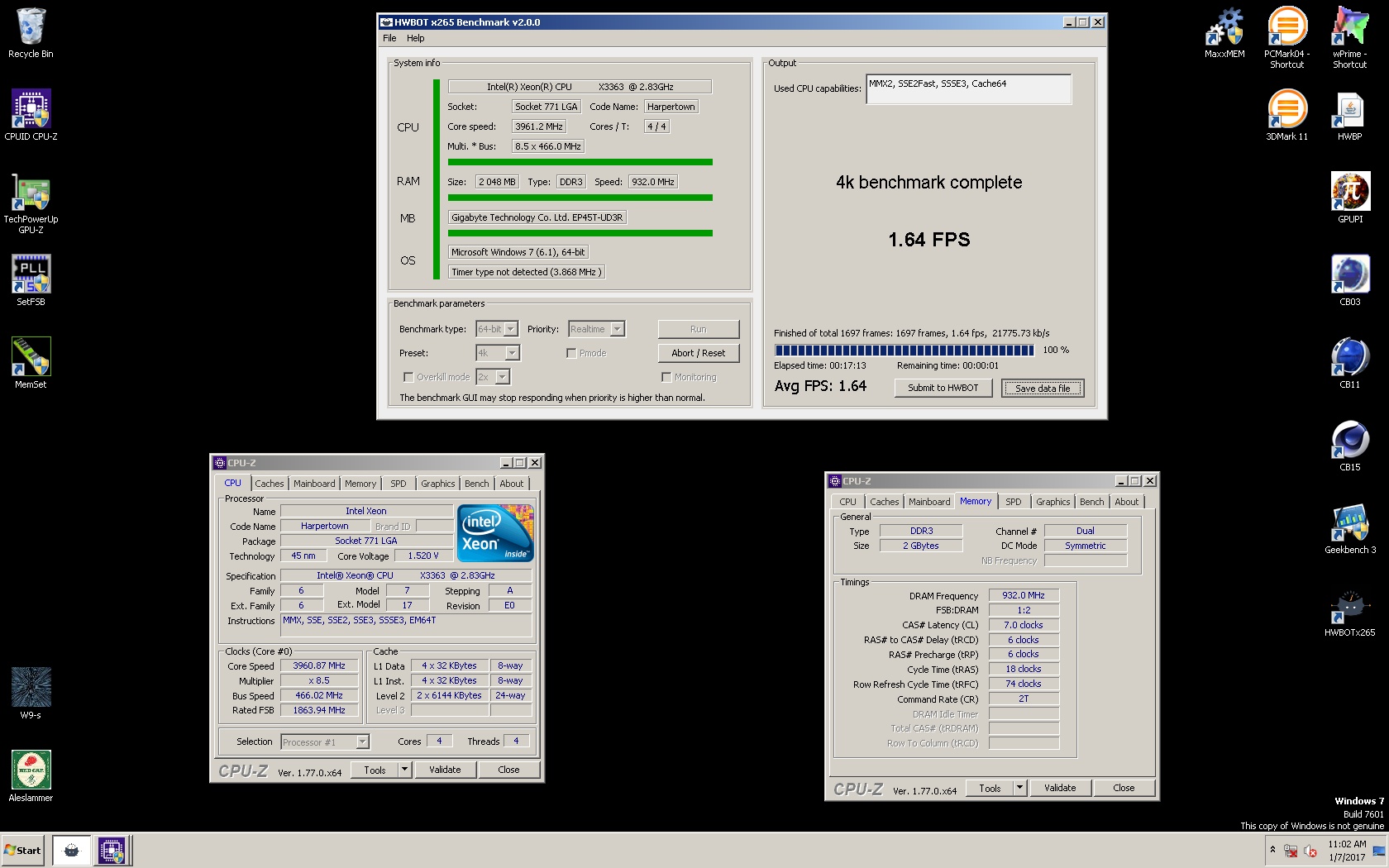The height and width of the screenshot is (868, 1389).
Task: Open Graphics tab in right CPU-Z window
Action: [x=1052, y=502]
